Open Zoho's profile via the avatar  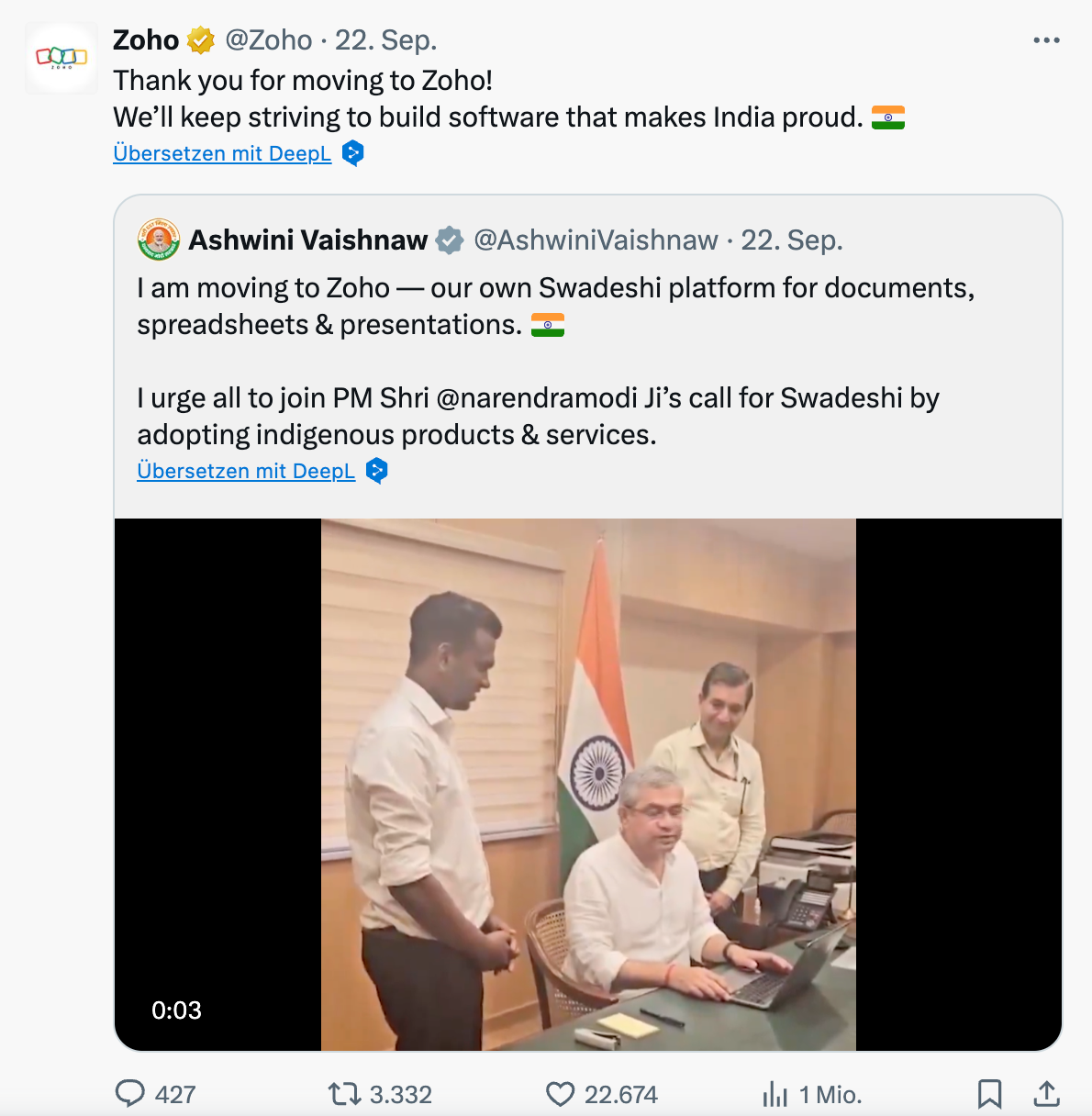61,57
